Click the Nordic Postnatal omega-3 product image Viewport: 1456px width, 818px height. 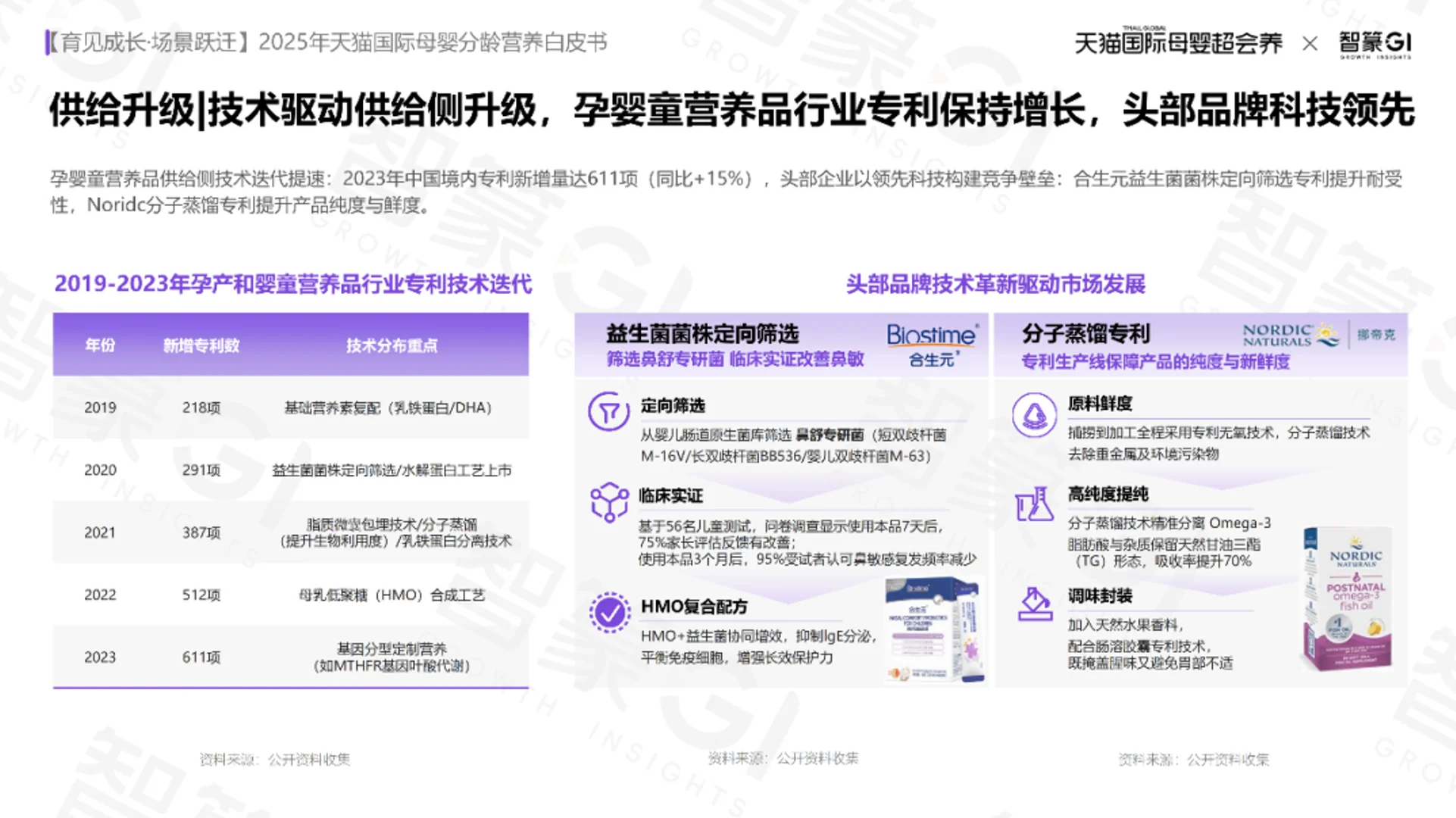[x=1349, y=600]
